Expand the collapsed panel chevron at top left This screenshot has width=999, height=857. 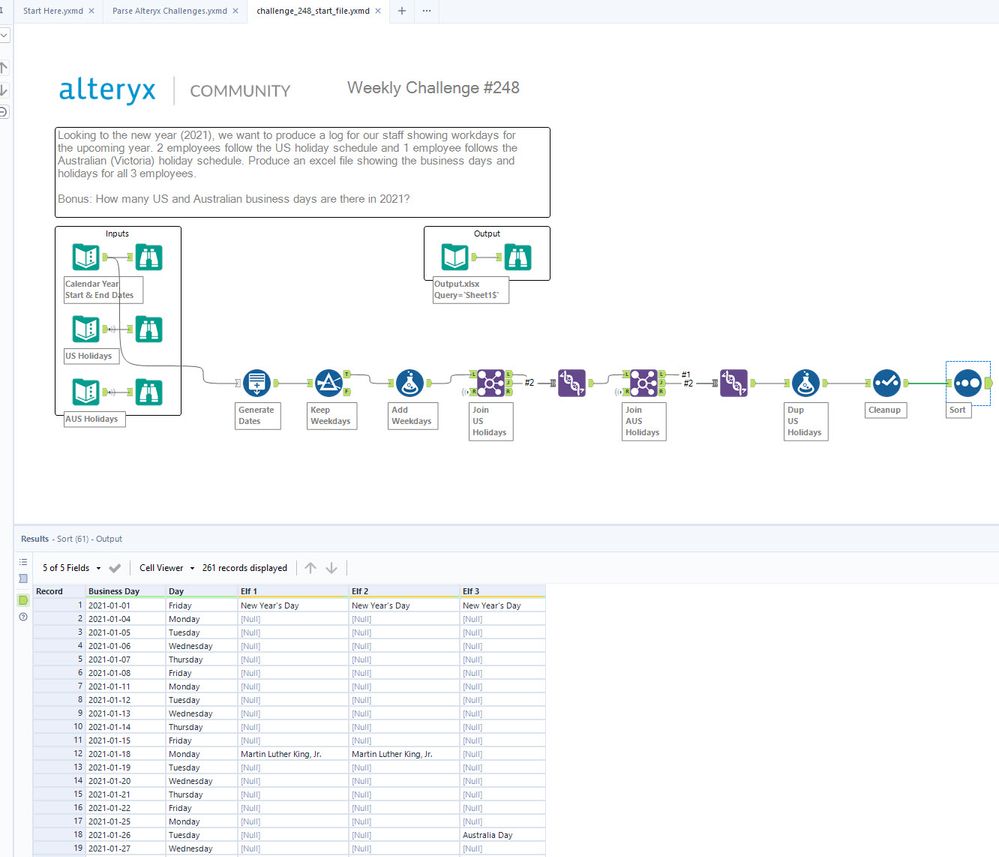[x=4, y=36]
